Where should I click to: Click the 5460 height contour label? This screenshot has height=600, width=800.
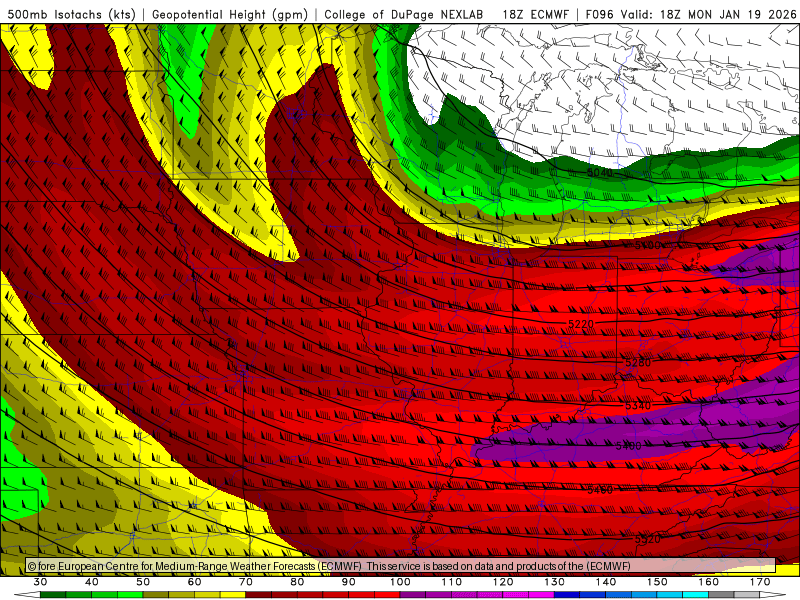click(x=600, y=490)
